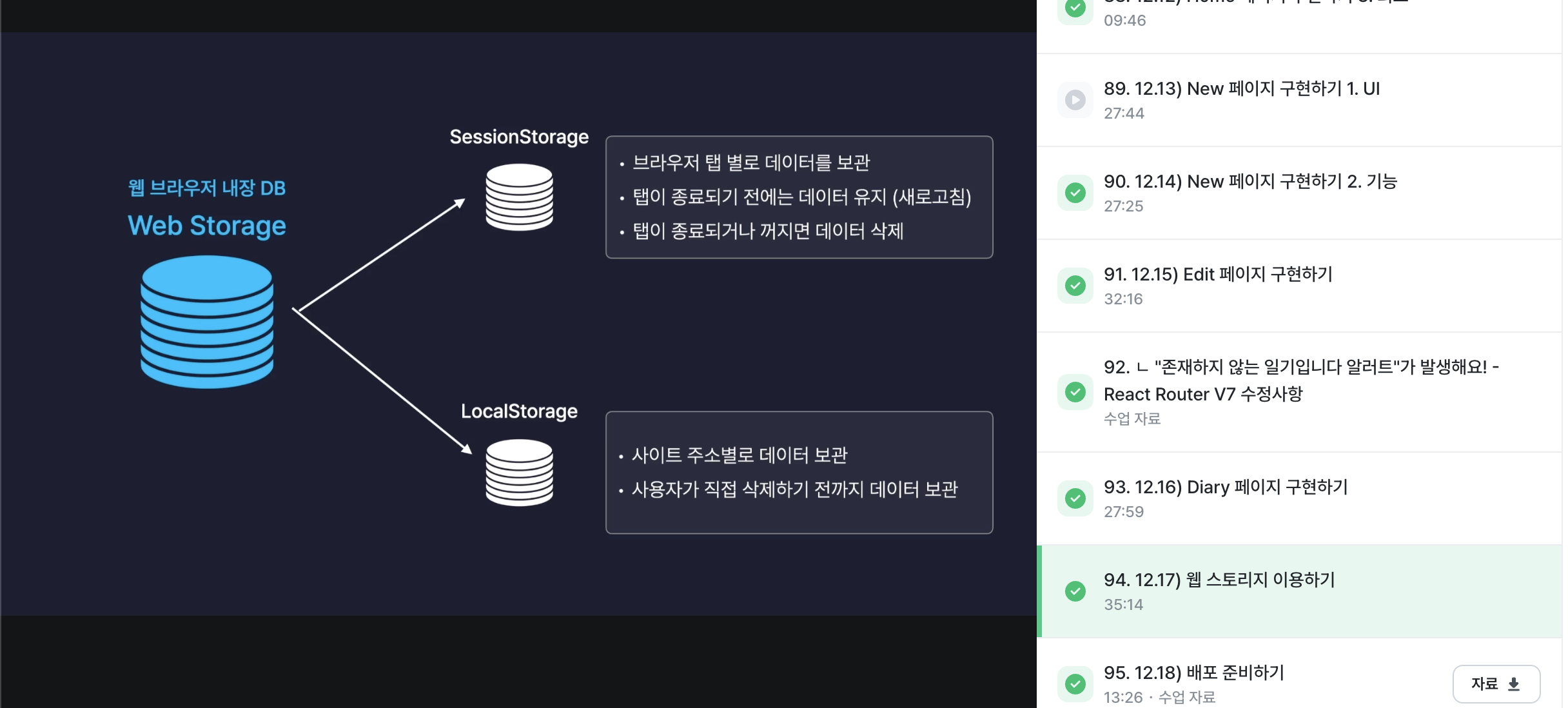Click the green check next to lesson 93

[x=1075, y=498]
